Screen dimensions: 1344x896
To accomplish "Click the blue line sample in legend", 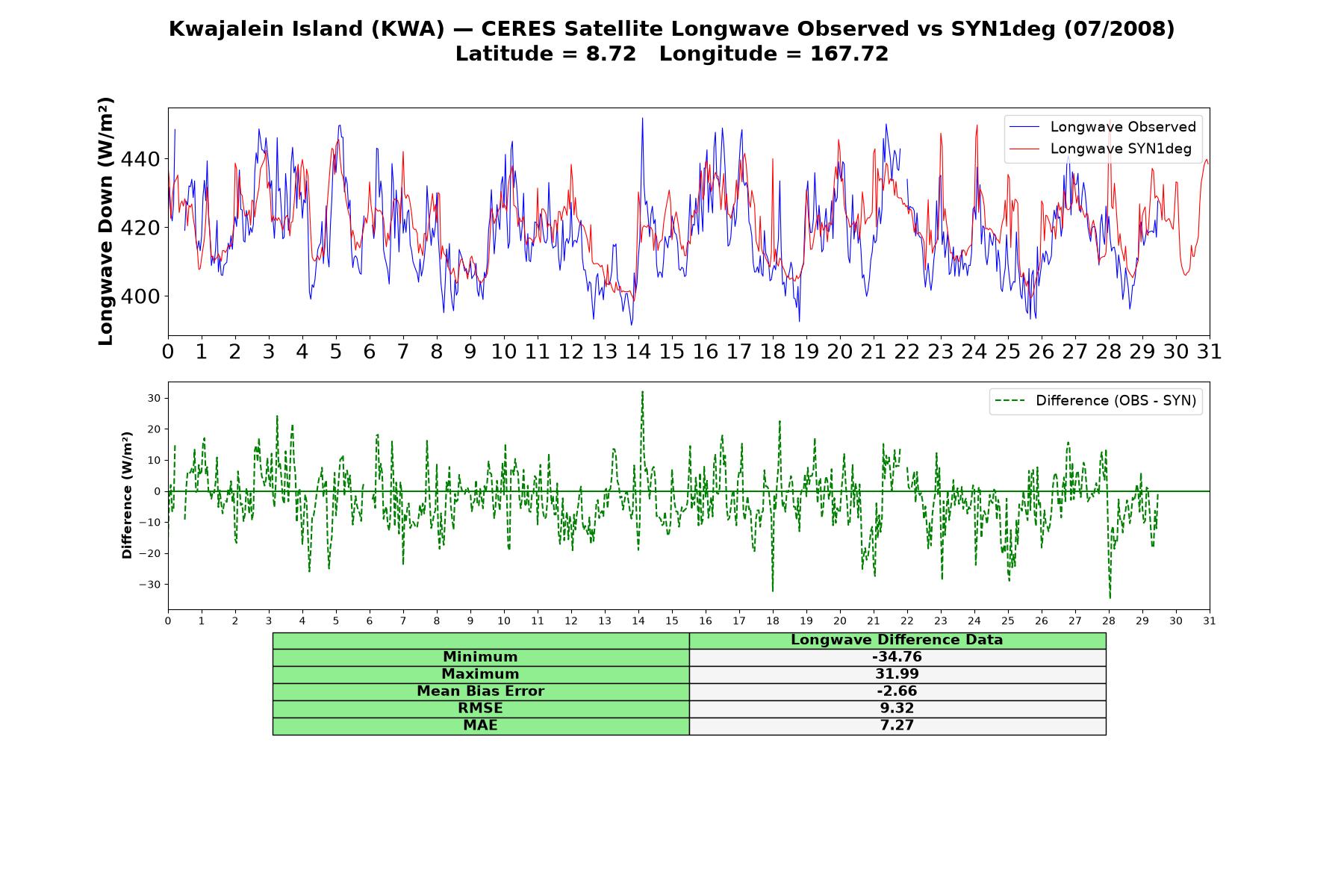I will pos(1024,127).
